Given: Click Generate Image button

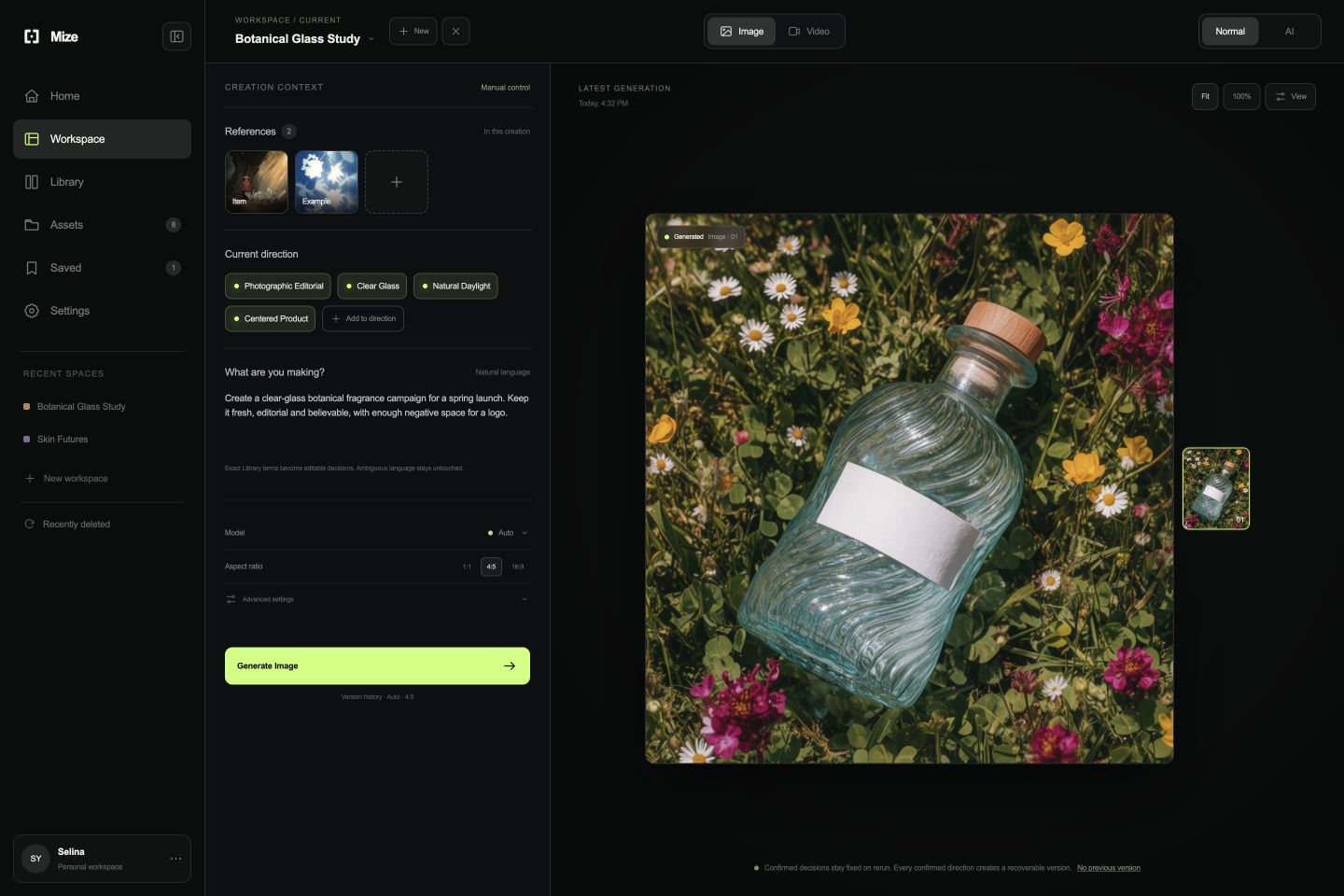Looking at the screenshot, I should point(377,666).
